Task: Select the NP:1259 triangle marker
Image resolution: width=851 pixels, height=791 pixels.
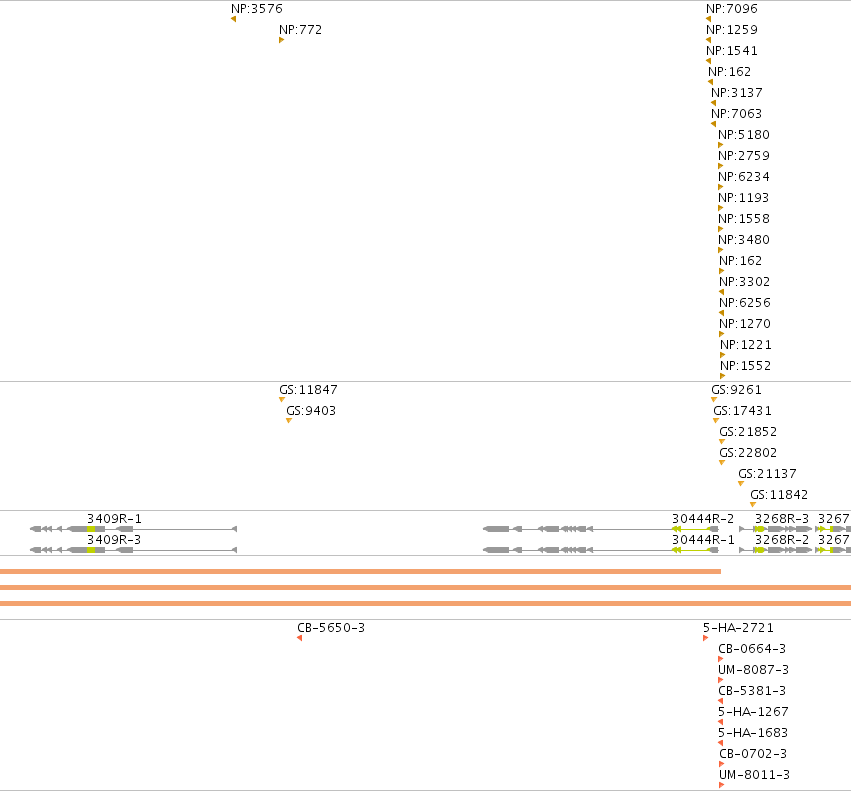Action: (x=708, y=40)
